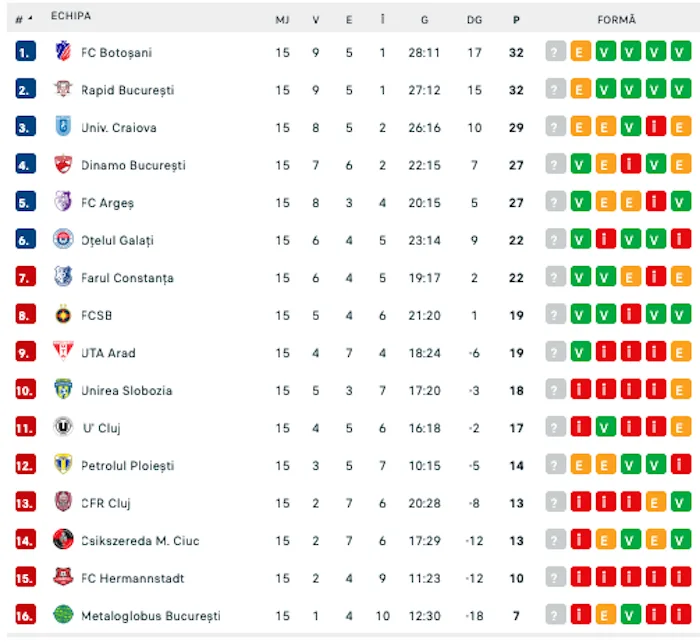Sort table by points column P

pyautogui.click(x=516, y=19)
